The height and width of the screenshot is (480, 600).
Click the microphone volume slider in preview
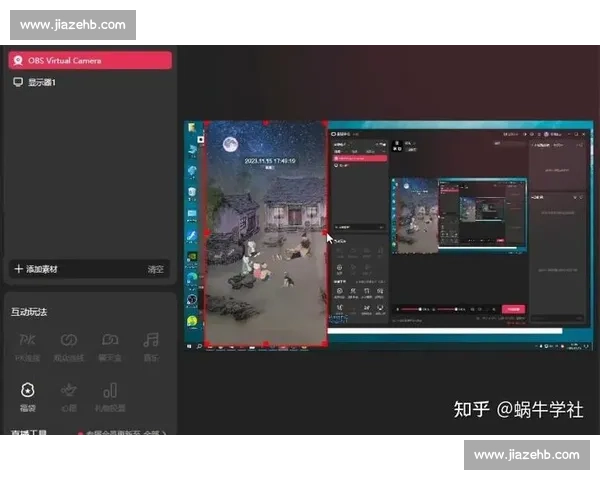[412, 309]
